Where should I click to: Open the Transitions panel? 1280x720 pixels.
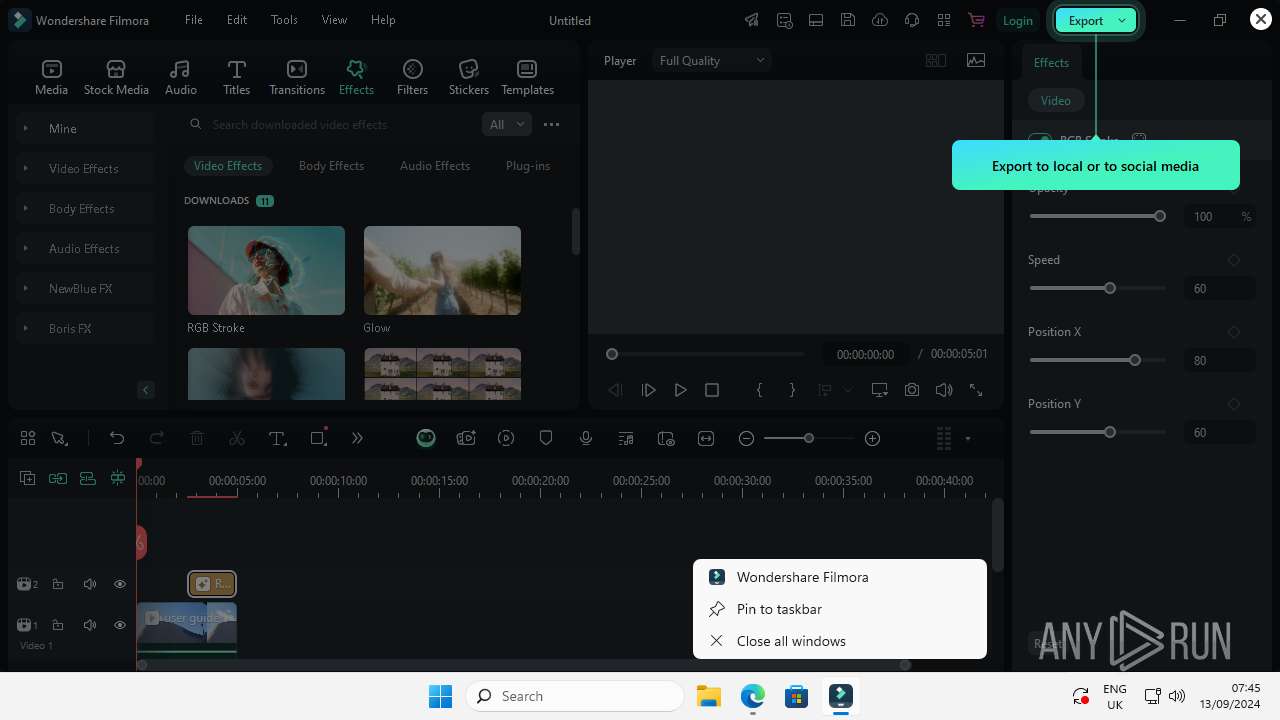click(x=297, y=77)
